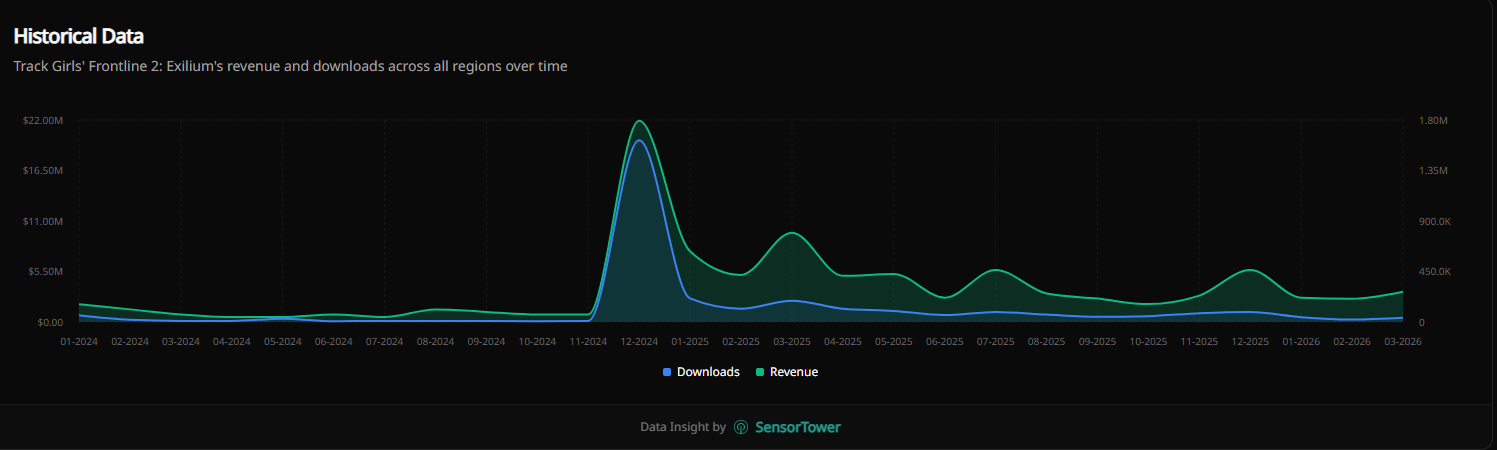The height and width of the screenshot is (450, 1497).
Task: Click the 04-2025 date label
Action: [843, 342]
